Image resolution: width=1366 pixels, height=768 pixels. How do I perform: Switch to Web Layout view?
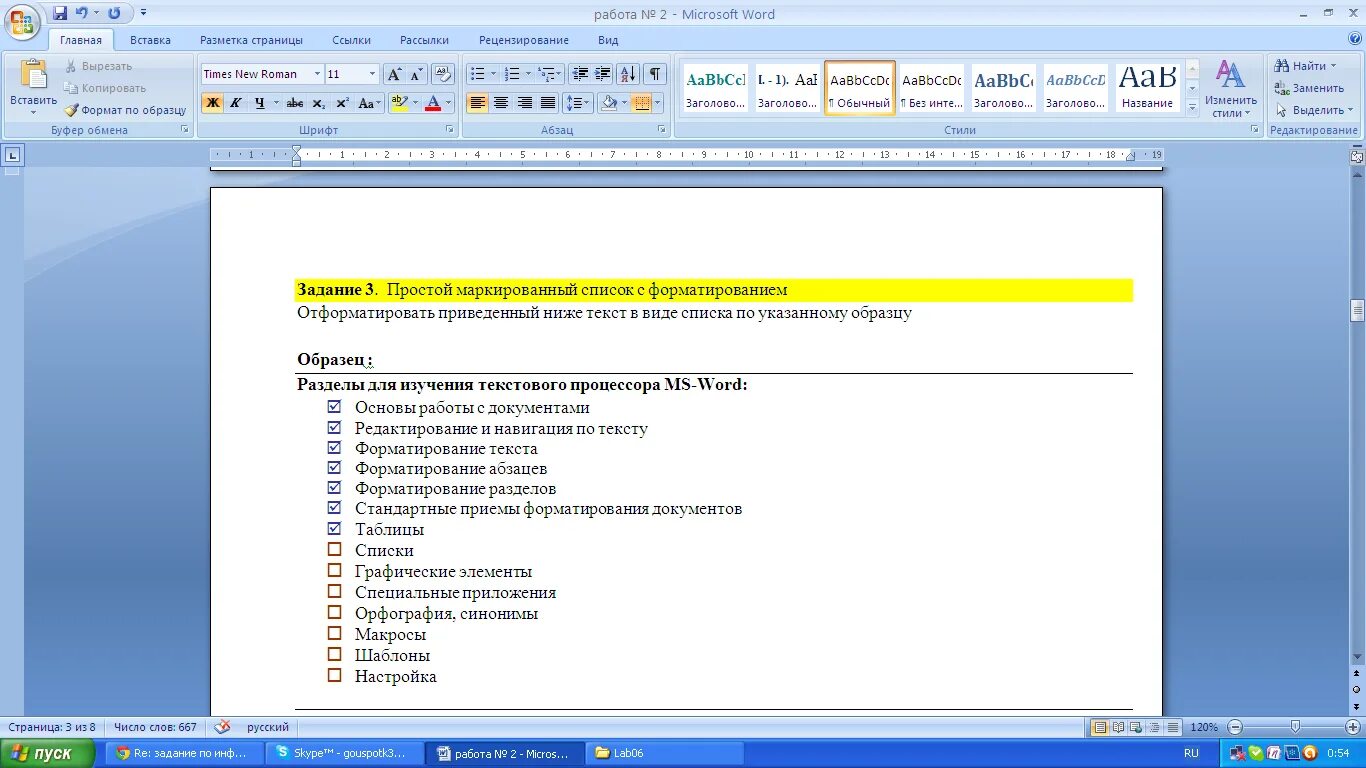1137,727
